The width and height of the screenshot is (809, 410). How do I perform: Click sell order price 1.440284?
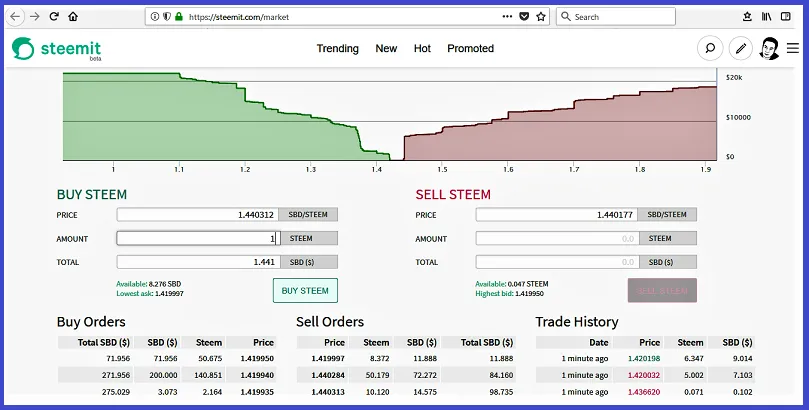point(328,375)
